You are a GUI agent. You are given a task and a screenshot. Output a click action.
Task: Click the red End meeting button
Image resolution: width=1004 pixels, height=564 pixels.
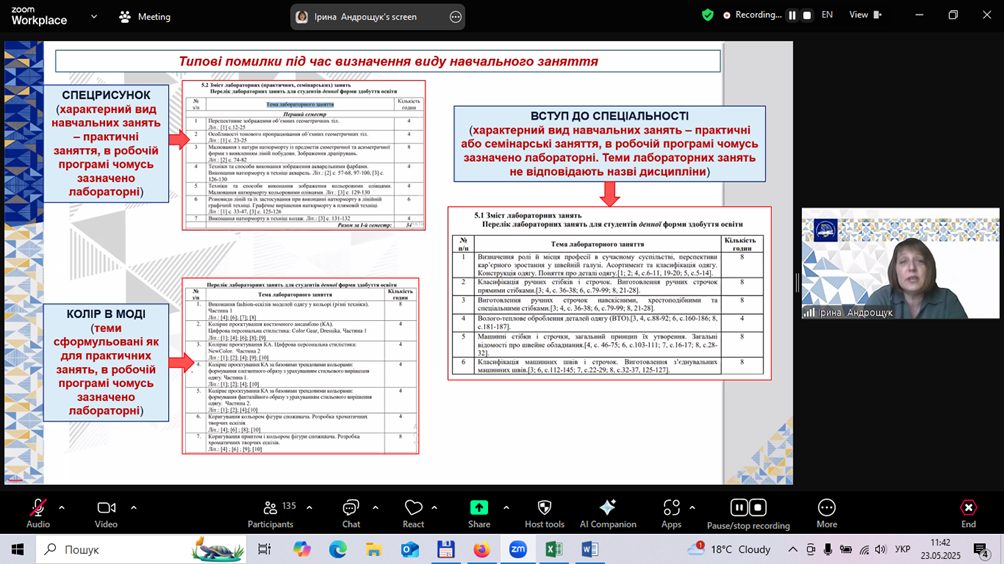tap(968, 514)
